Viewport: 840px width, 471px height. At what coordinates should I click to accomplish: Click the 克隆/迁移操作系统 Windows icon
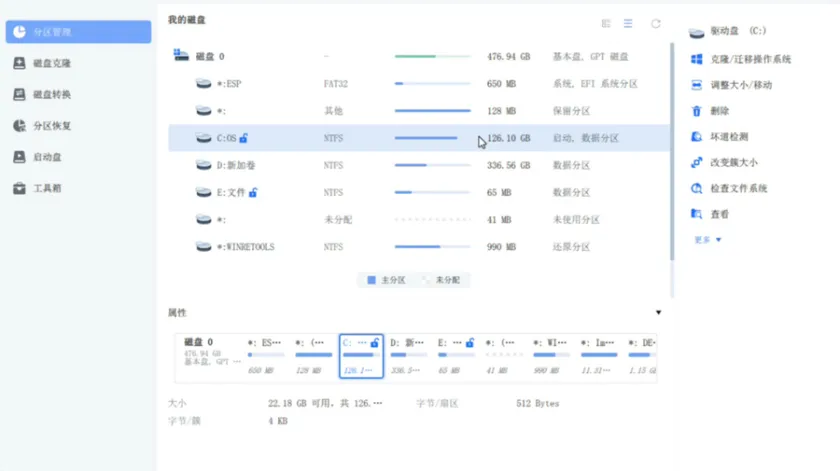click(x=696, y=59)
